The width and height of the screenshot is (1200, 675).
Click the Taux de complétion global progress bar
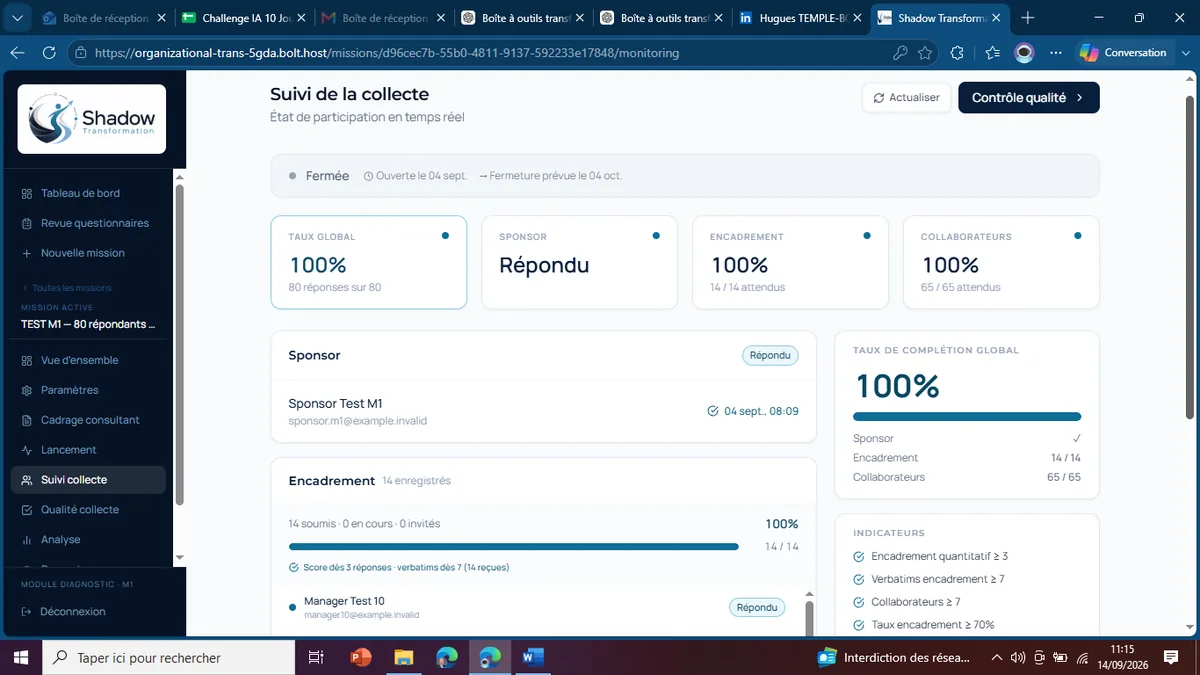pyautogui.click(x=967, y=417)
